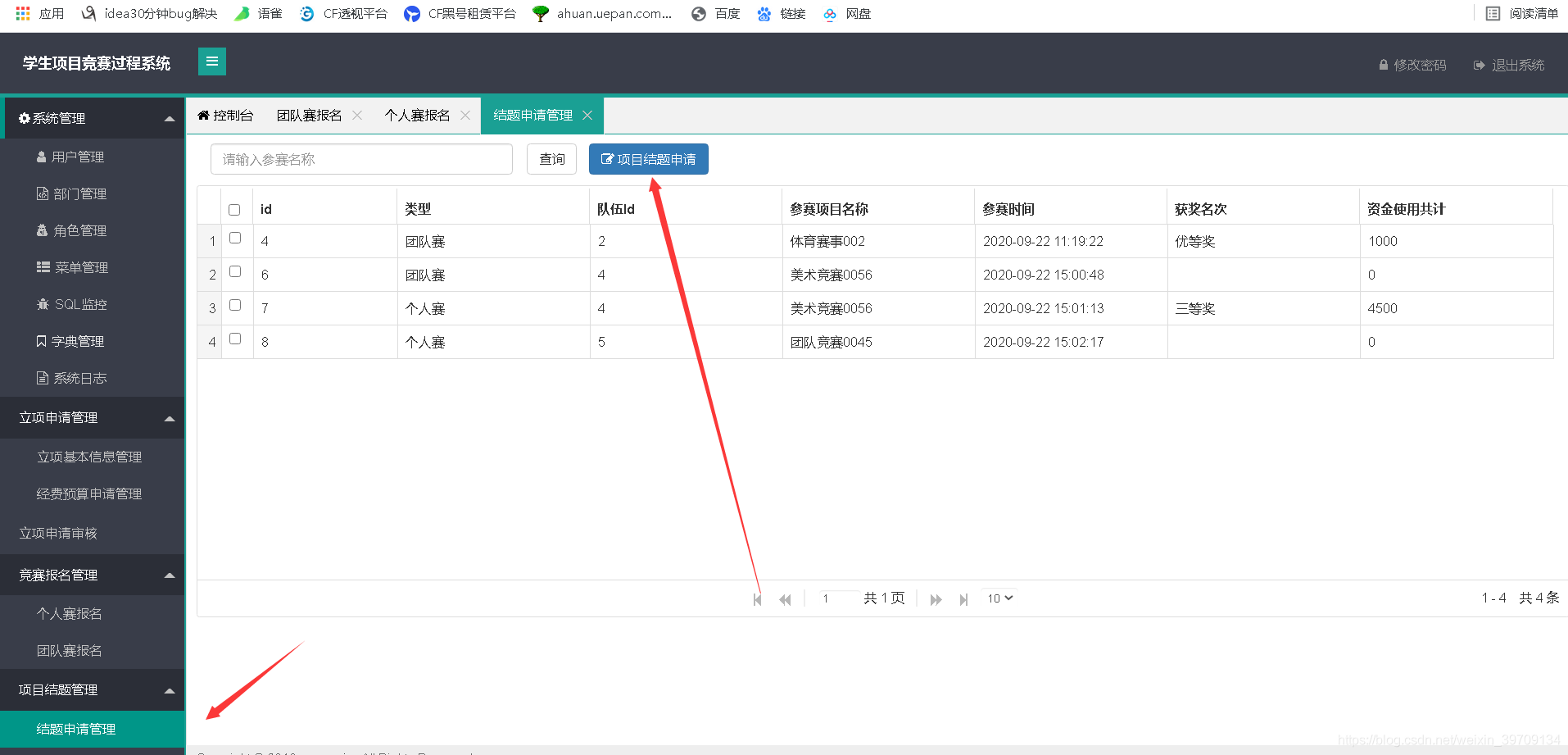Screen dimensions: 1568x755
Task: Click the 修改密码 lock icon link
Action: click(x=1412, y=65)
